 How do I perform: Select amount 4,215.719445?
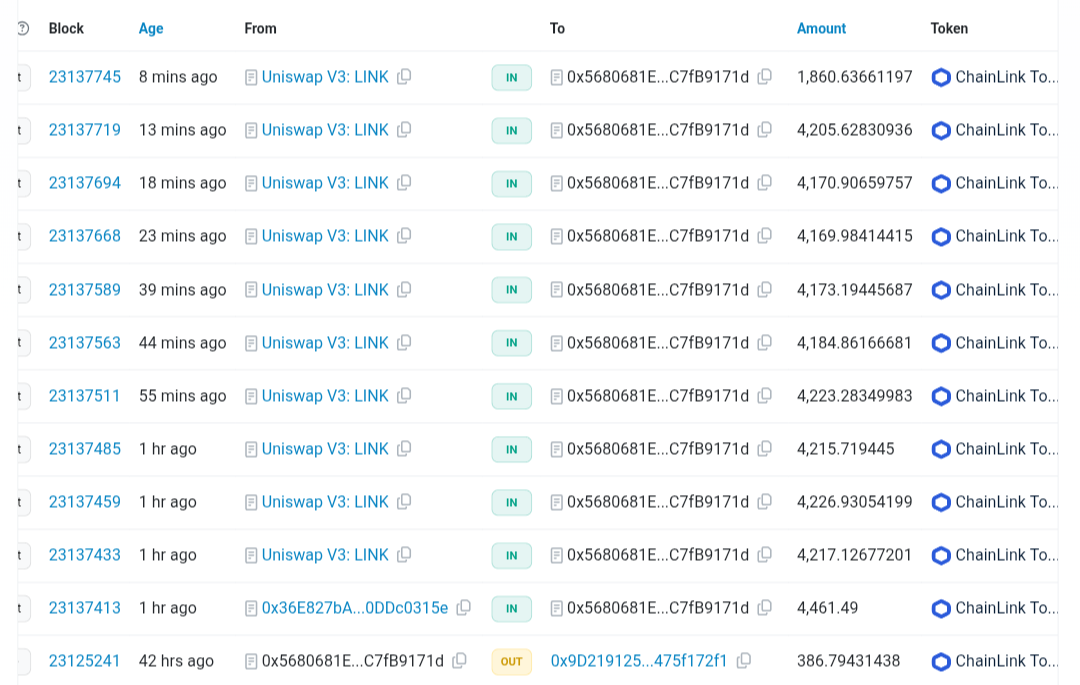[846, 449]
